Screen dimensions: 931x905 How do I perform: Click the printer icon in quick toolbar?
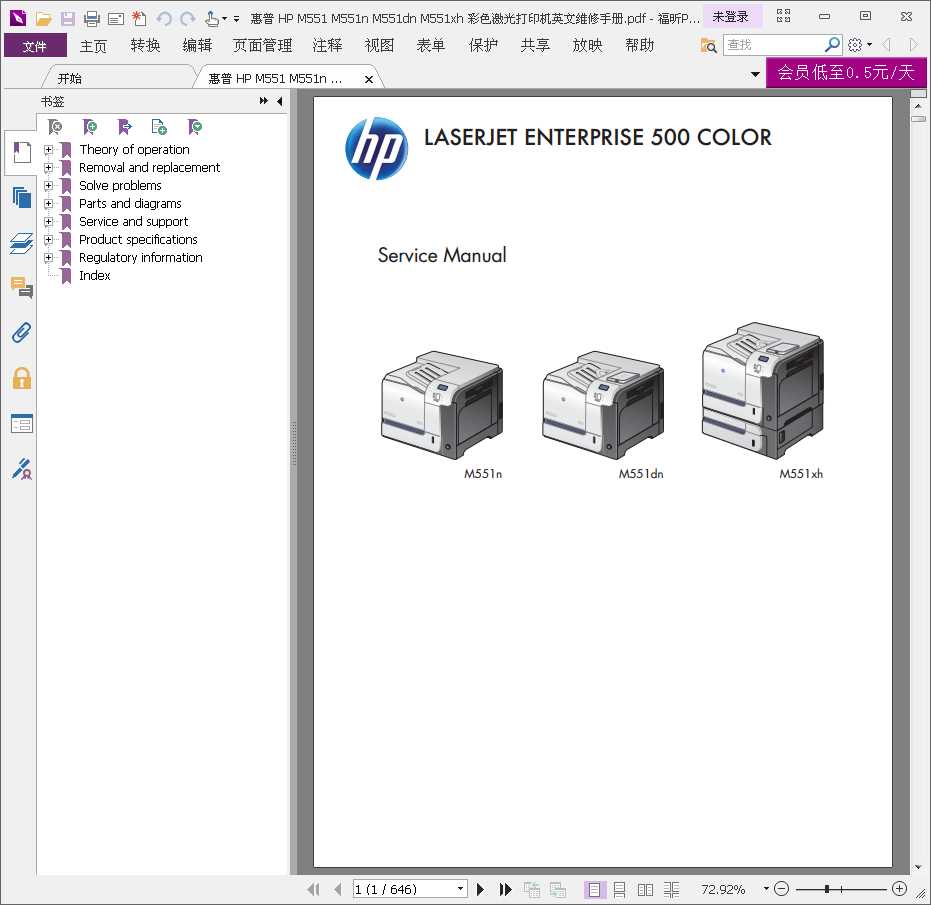91,18
